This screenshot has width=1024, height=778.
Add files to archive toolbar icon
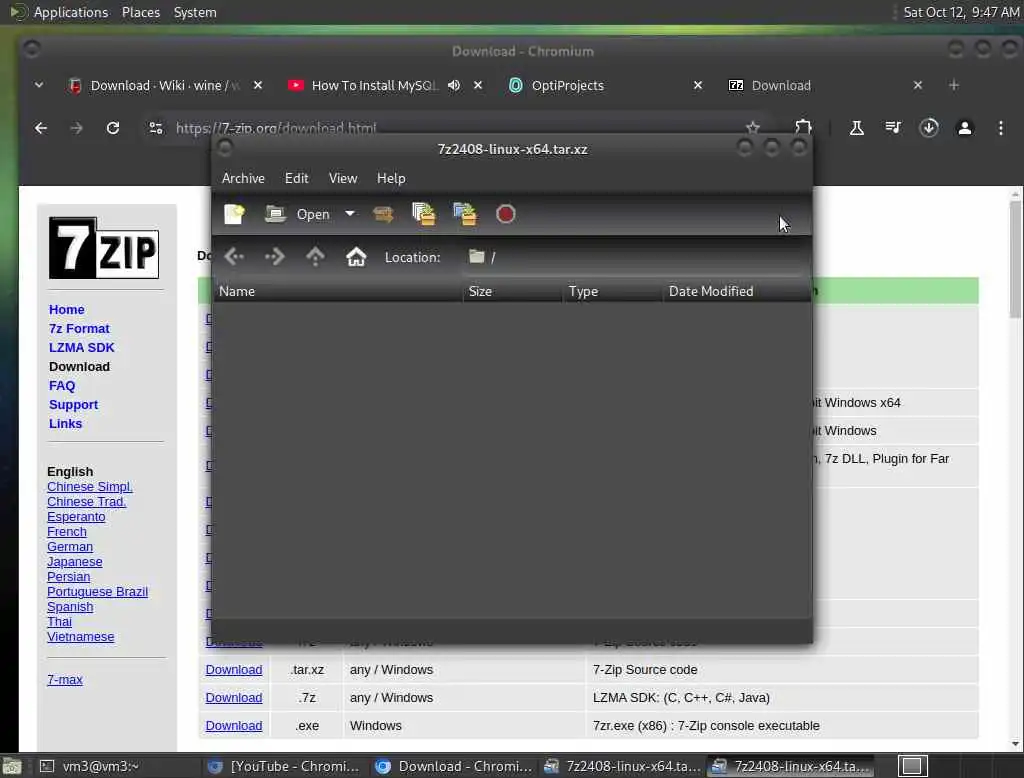pos(424,214)
